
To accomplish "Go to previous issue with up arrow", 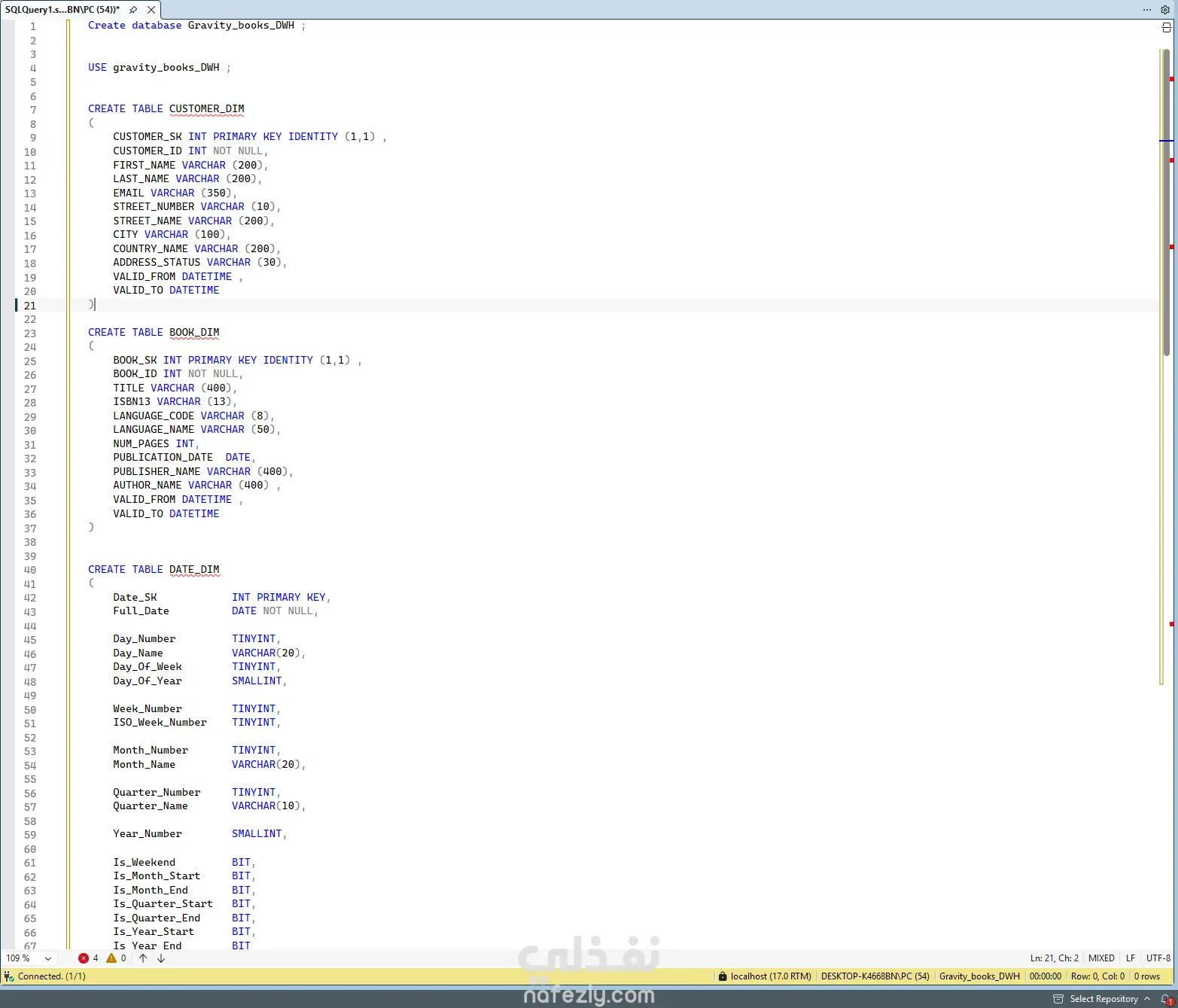I will (143, 958).
